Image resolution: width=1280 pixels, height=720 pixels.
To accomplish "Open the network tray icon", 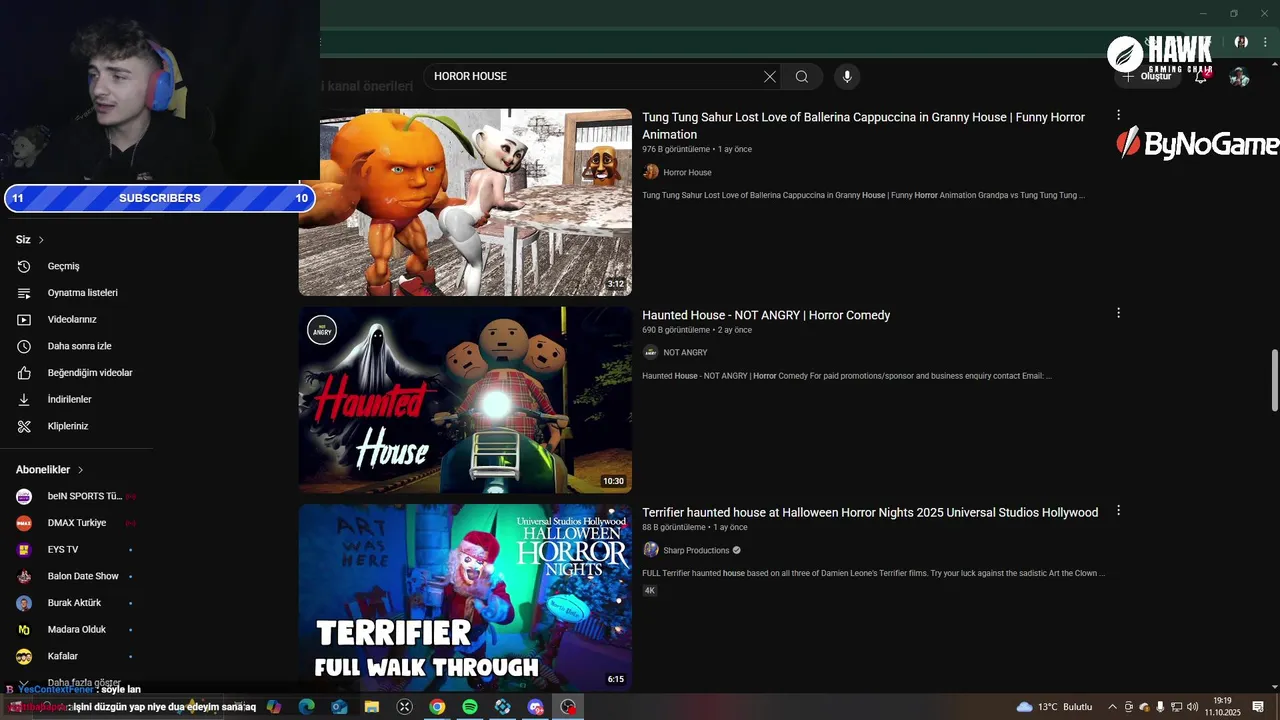I will (1176, 707).
